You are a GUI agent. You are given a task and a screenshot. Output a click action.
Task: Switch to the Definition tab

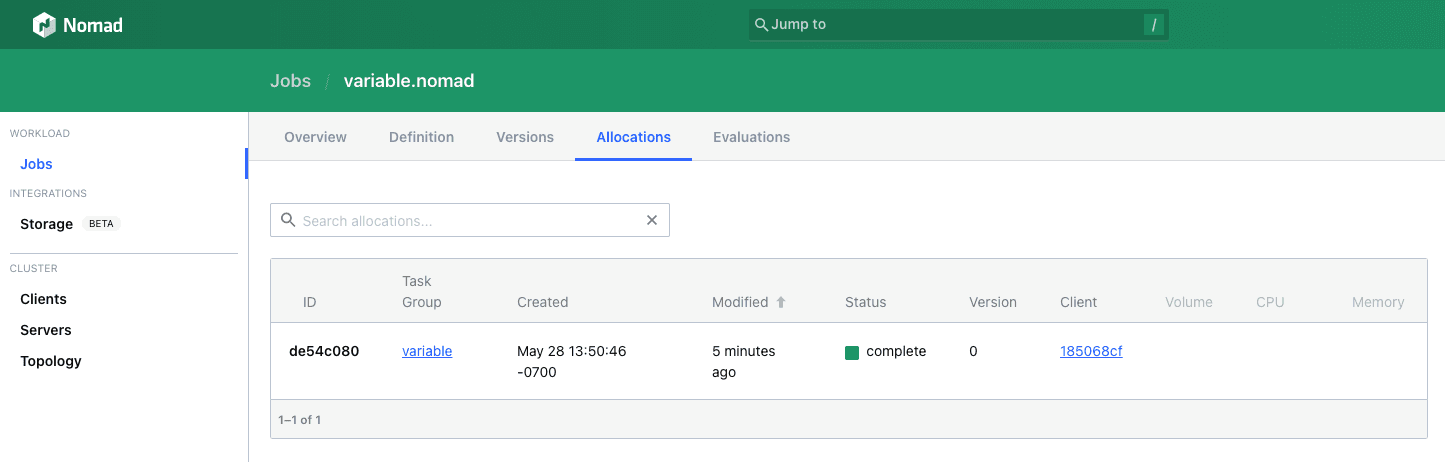click(421, 137)
